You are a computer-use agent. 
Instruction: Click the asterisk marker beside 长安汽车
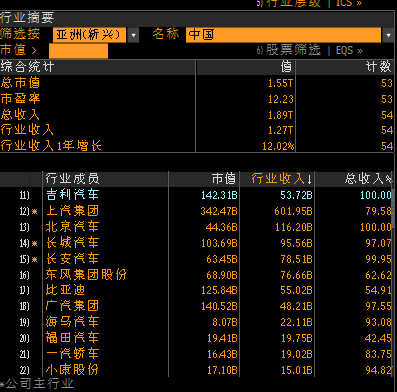click(x=35, y=260)
